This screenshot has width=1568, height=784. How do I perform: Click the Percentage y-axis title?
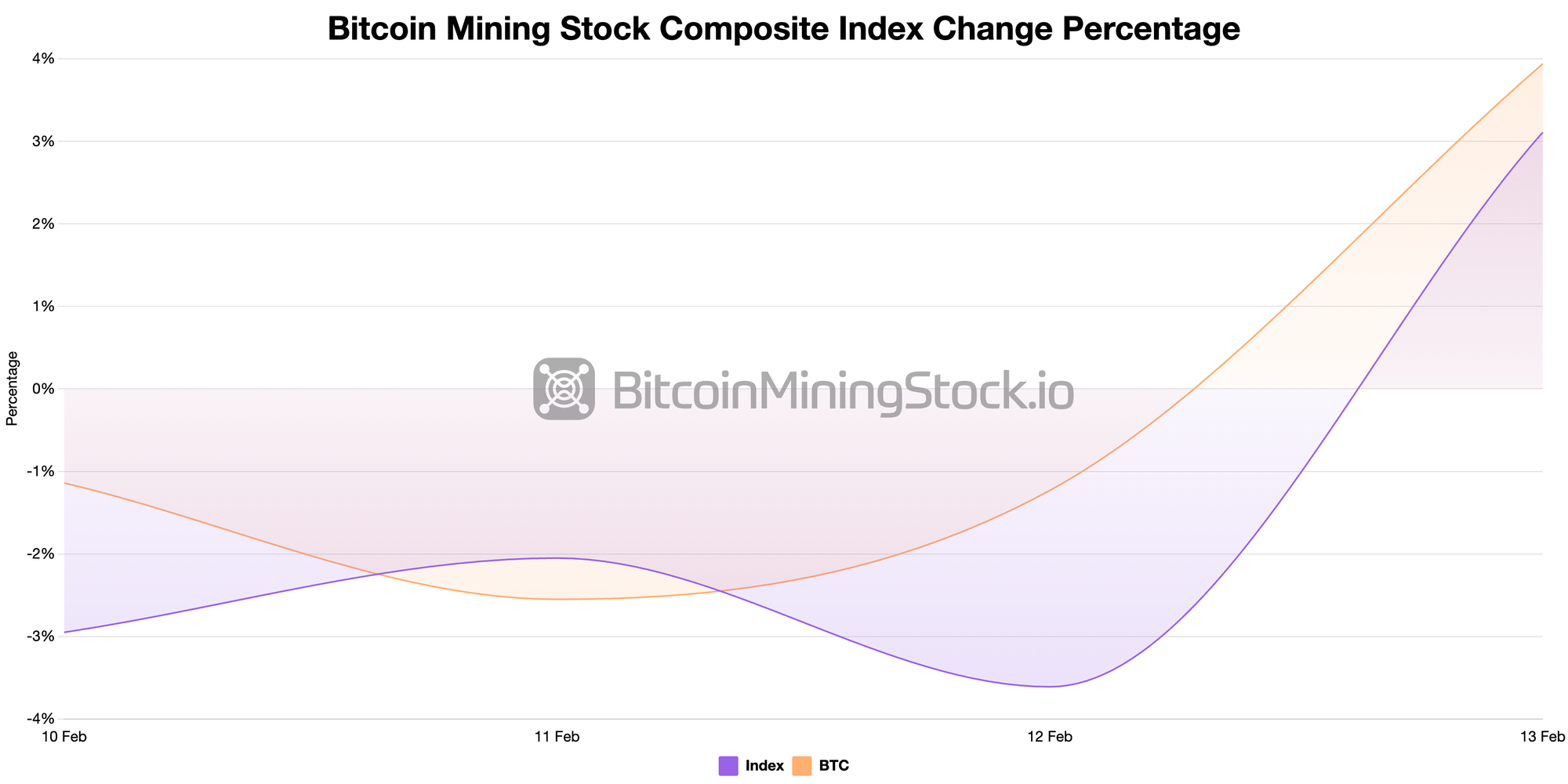12,389
